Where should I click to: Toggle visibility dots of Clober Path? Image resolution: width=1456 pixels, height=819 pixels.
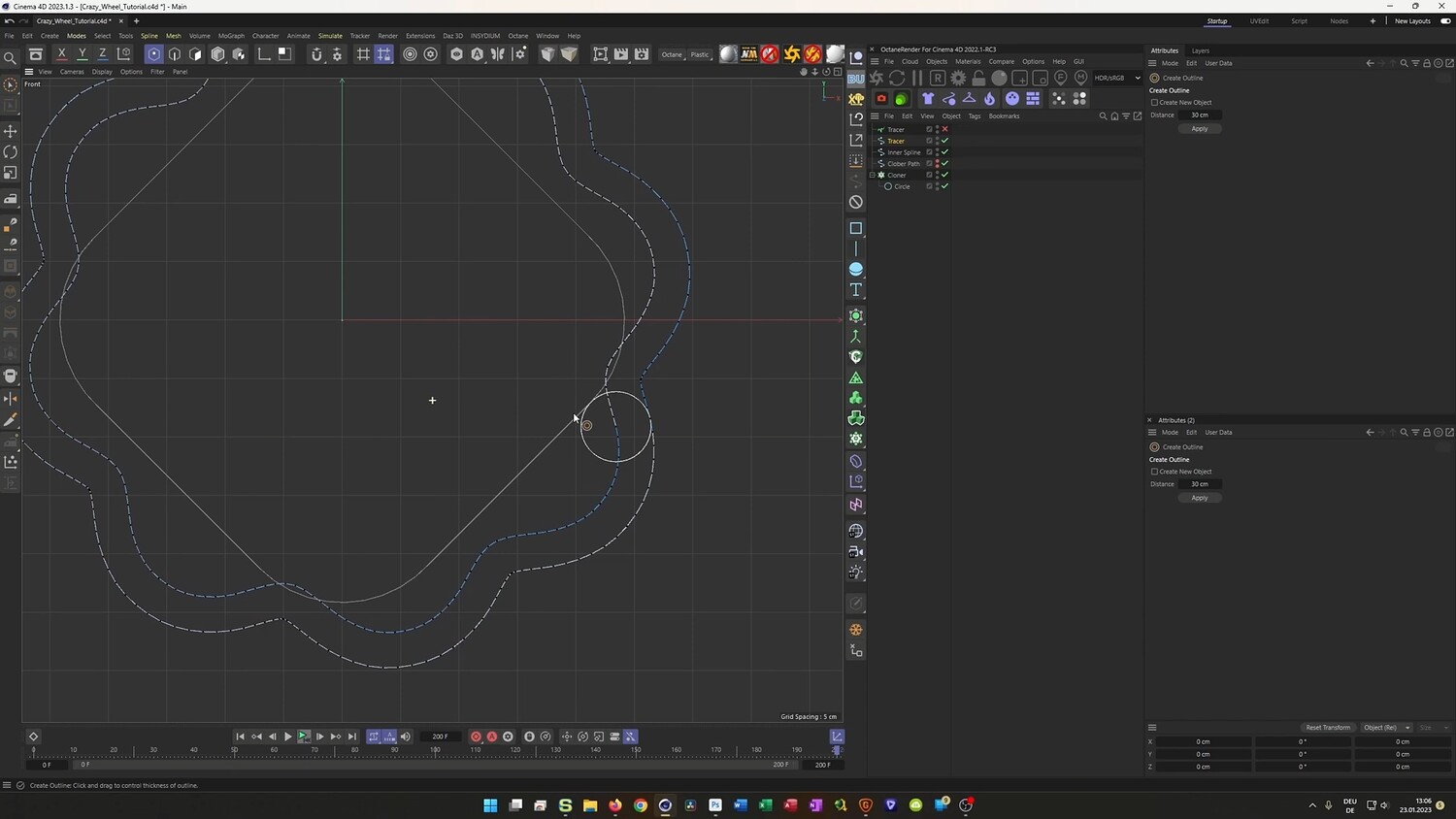[x=937, y=163]
